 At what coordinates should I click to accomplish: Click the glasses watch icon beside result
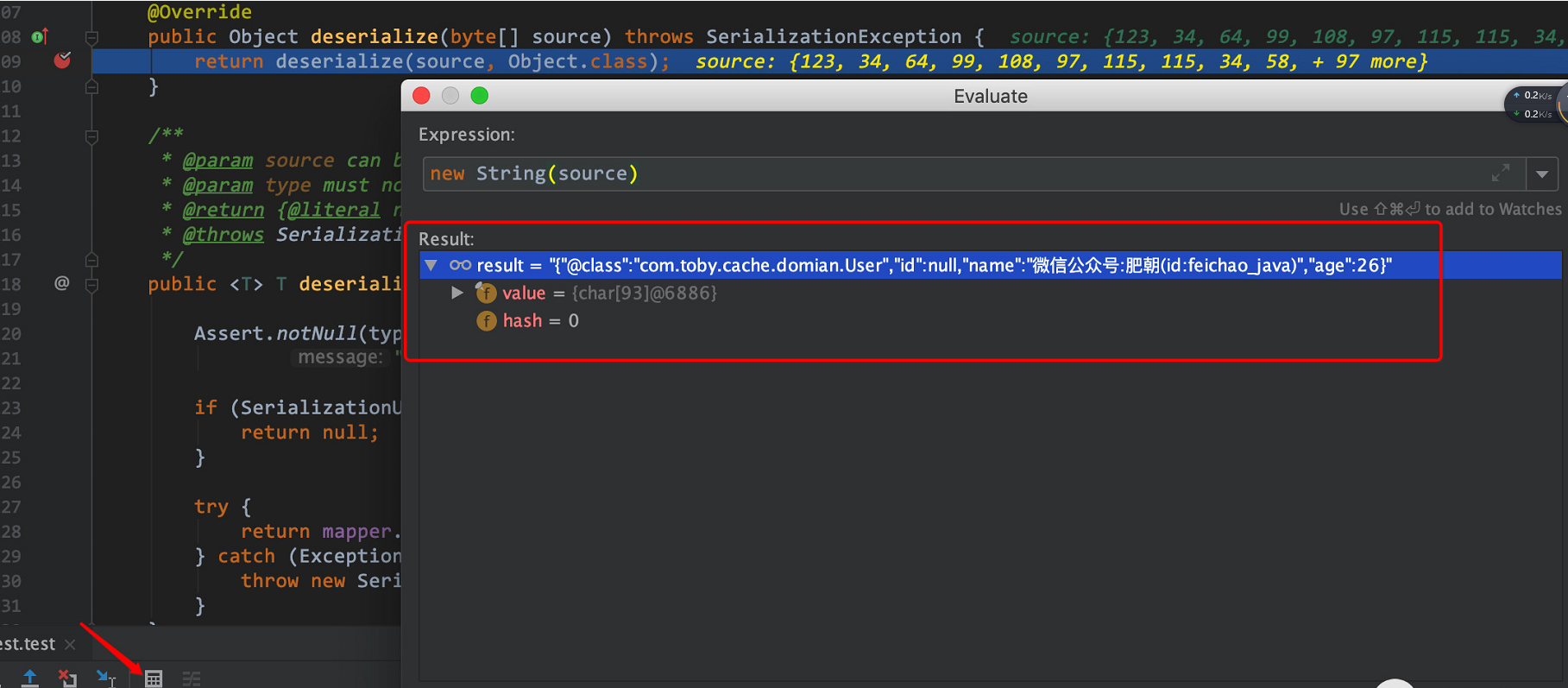[x=460, y=265]
